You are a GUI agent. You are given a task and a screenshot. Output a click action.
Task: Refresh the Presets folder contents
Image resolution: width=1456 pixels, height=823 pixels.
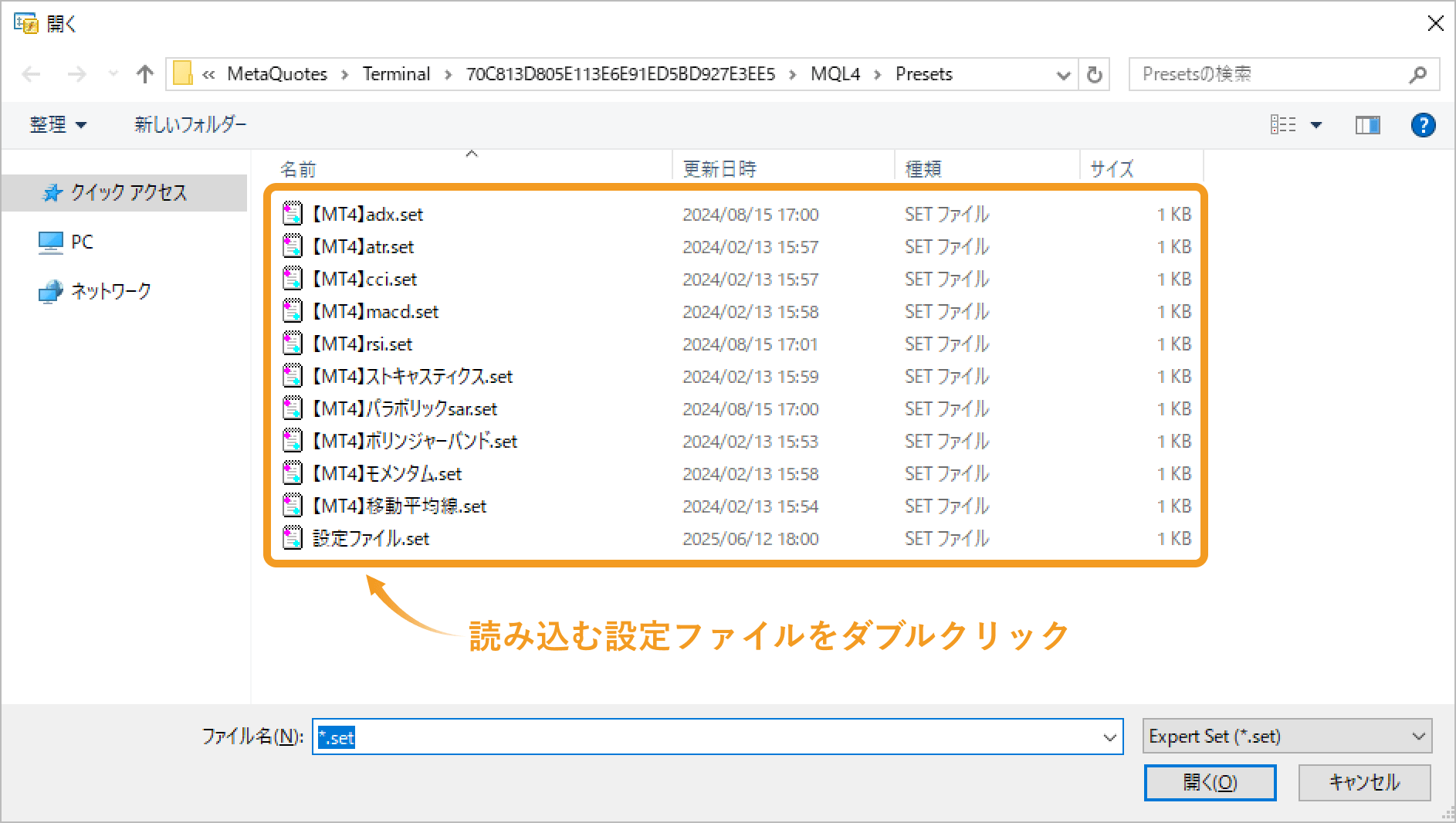tap(1094, 73)
